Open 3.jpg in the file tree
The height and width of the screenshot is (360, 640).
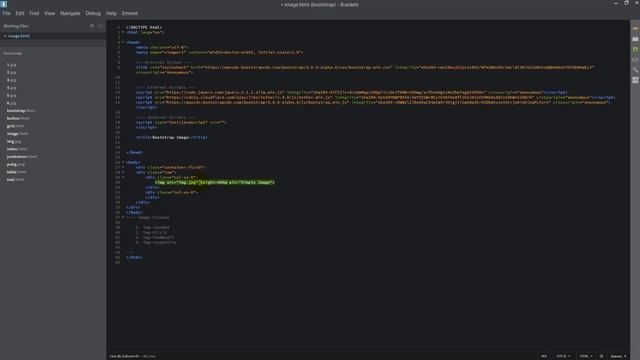pos(11,80)
